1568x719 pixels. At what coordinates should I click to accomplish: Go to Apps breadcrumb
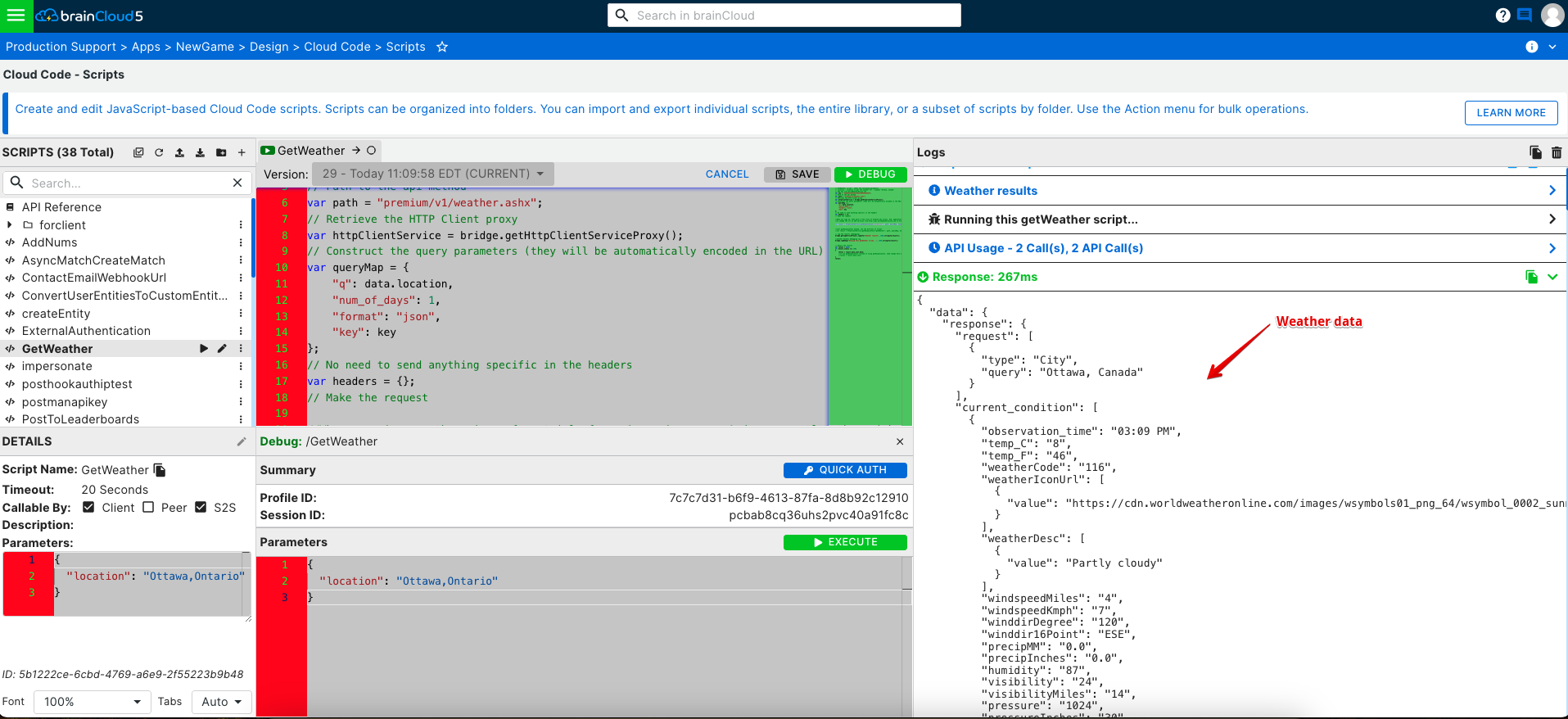(x=146, y=47)
